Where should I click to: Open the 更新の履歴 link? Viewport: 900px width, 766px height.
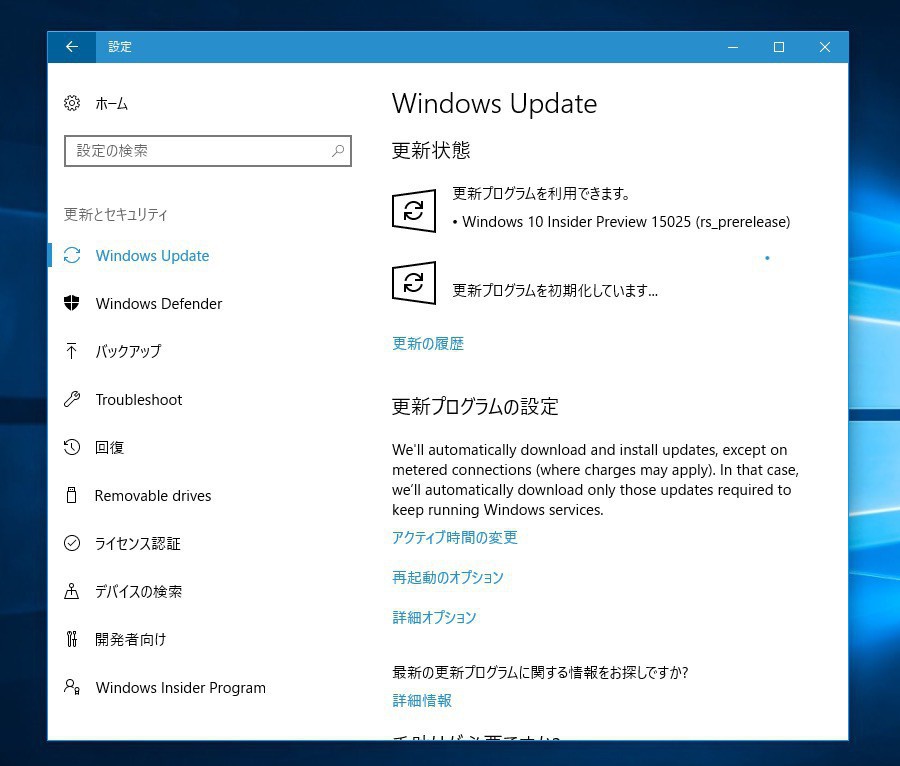[x=428, y=344]
